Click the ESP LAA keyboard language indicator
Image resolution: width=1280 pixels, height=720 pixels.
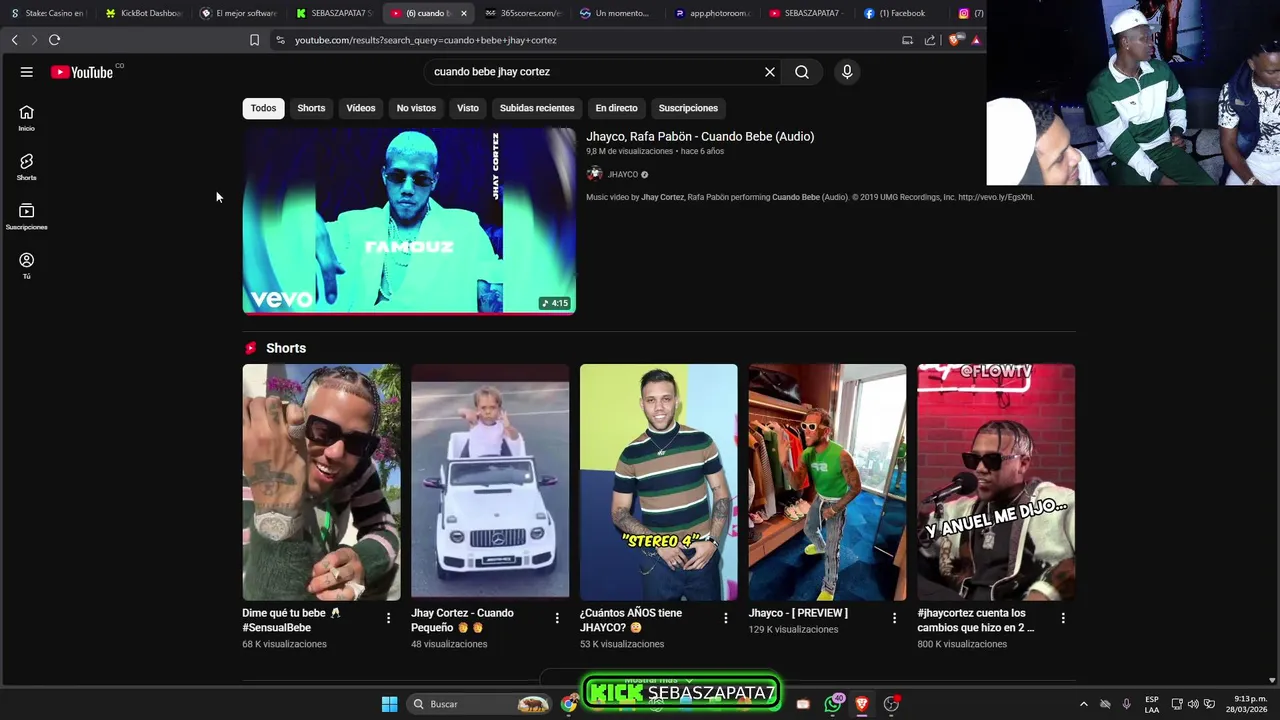(x=1152, y=704)
